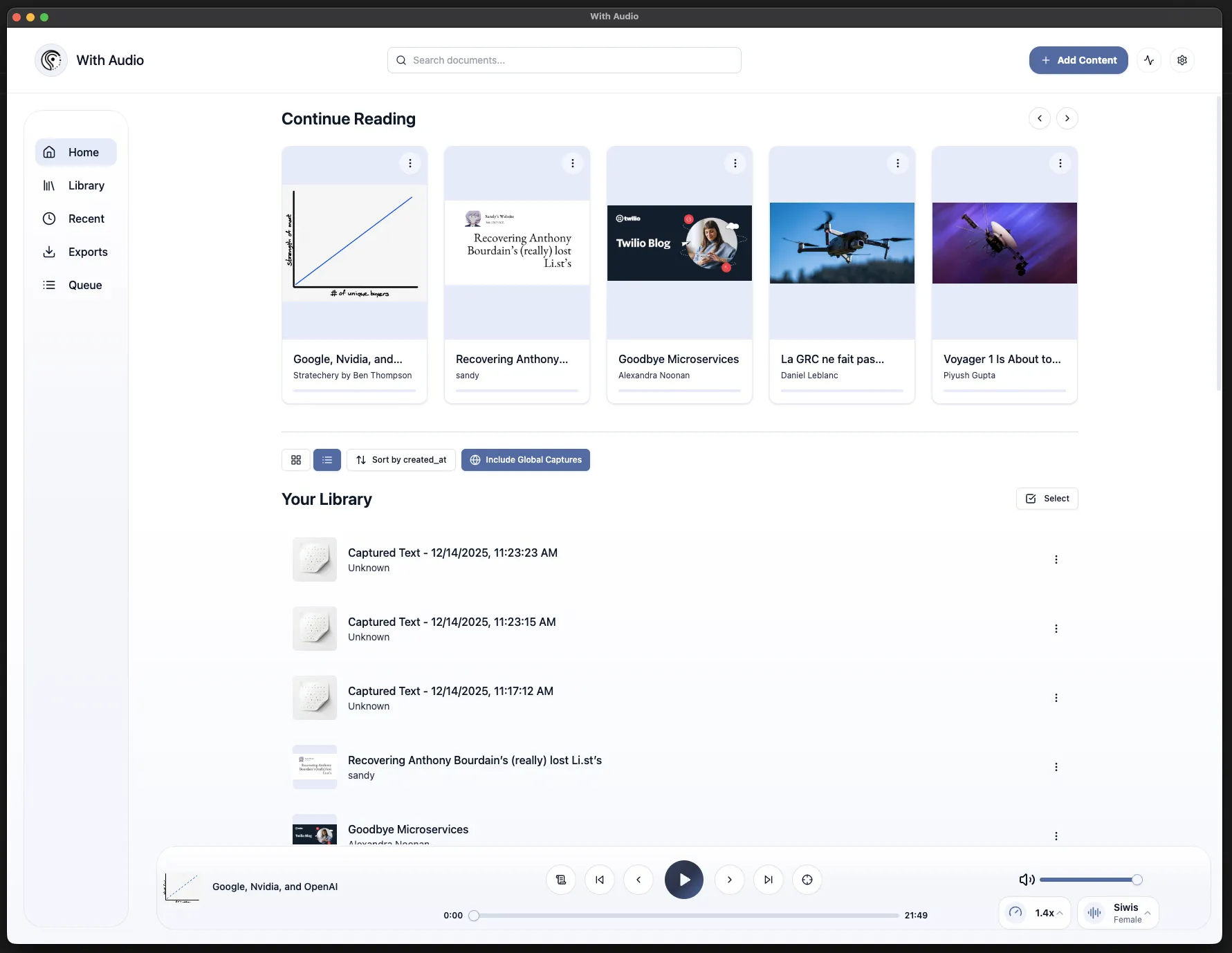Viewport: 1232px width, 953px height.
Task: Expand the Siwis voice selector
Action: [x=1118, y=913]
